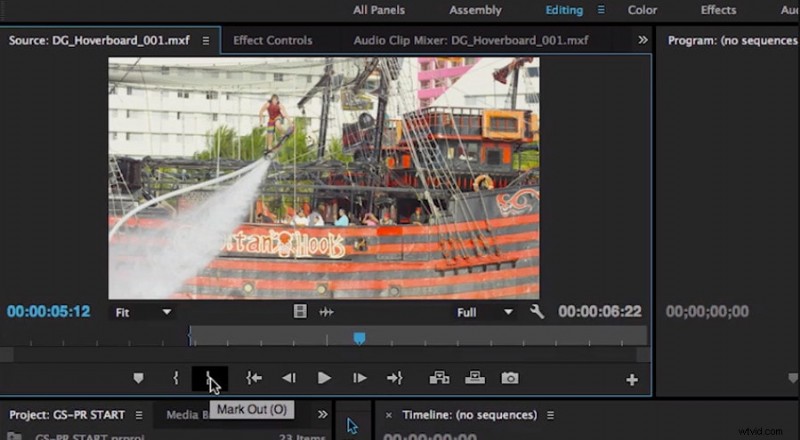Click the Insert edit icon
This screenshot has width=800, height=440.
439,378
